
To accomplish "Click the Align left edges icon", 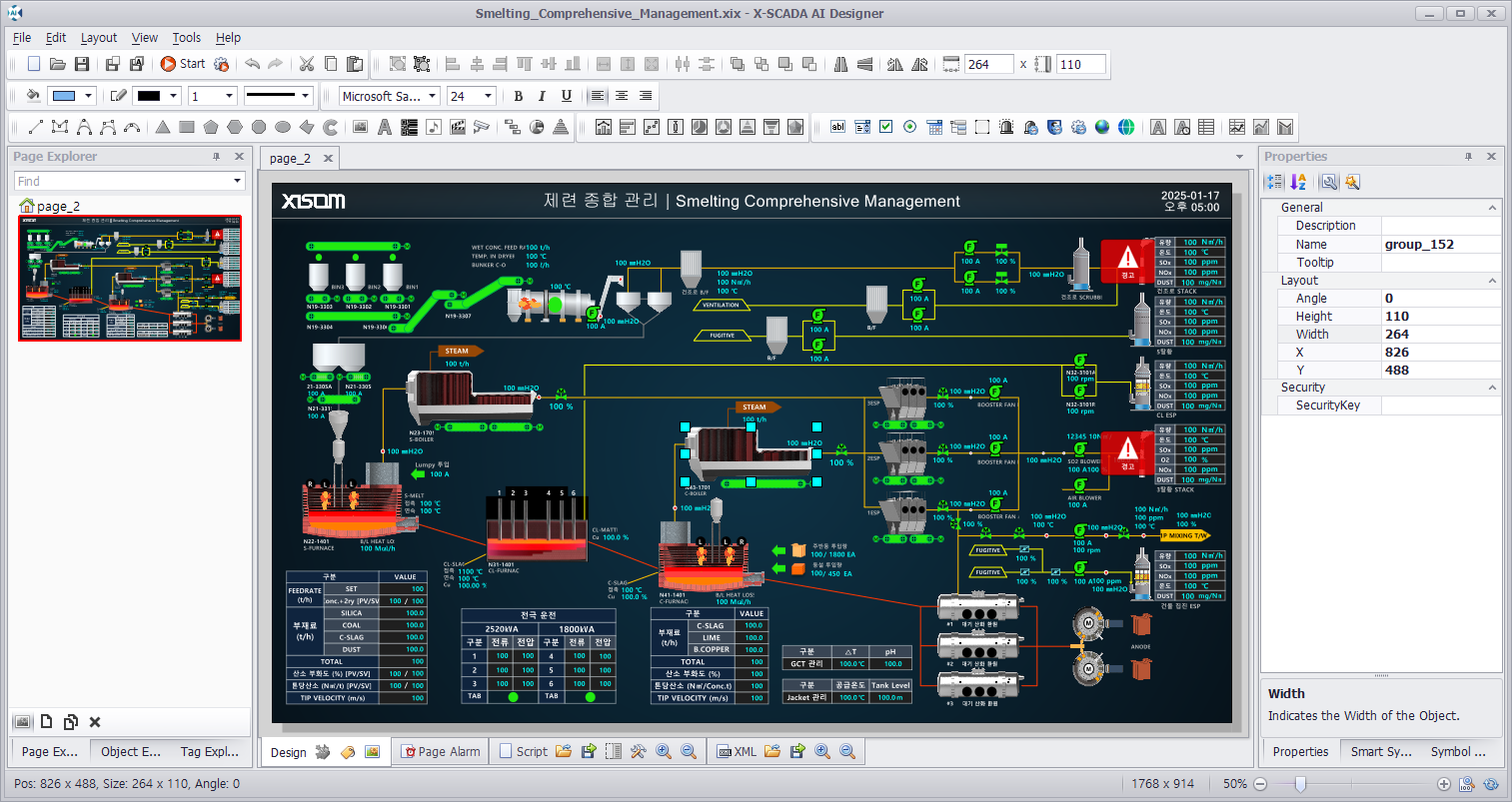I will 453,64.
